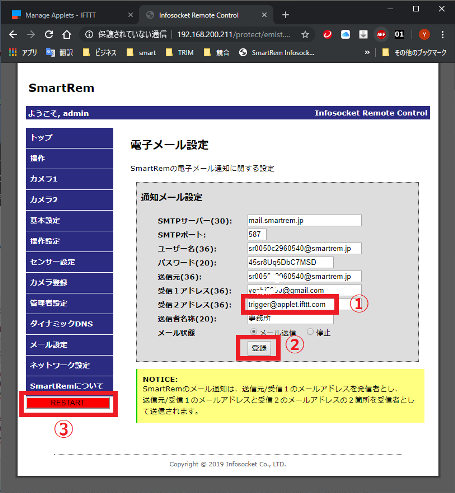Click the 電子メール設定 heading
Image resolution: width=455 pixels, height=493 pixels.
[169, 145]
